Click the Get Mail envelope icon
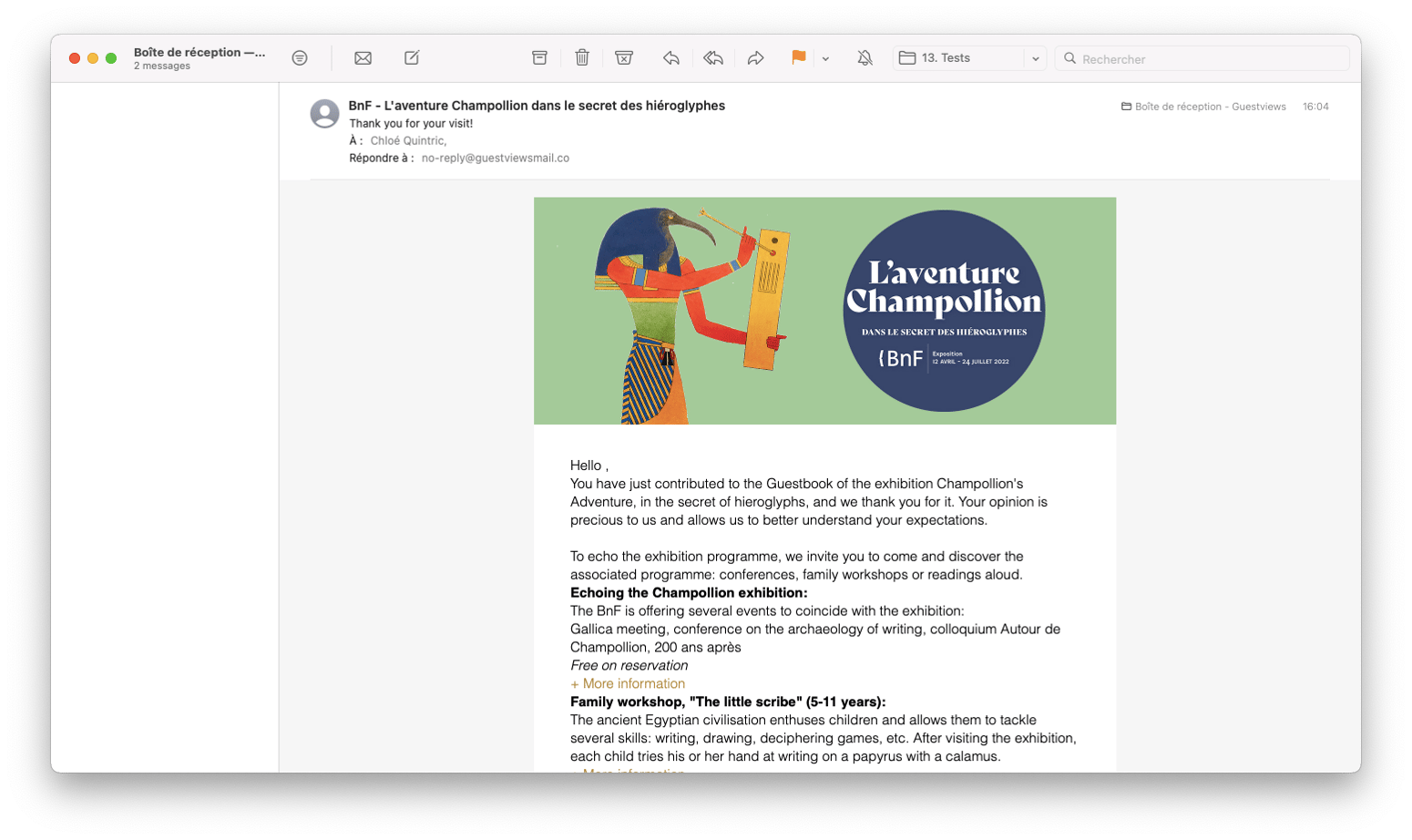The width and height of the screenshot is (1412, 840). tap(363, 58)
